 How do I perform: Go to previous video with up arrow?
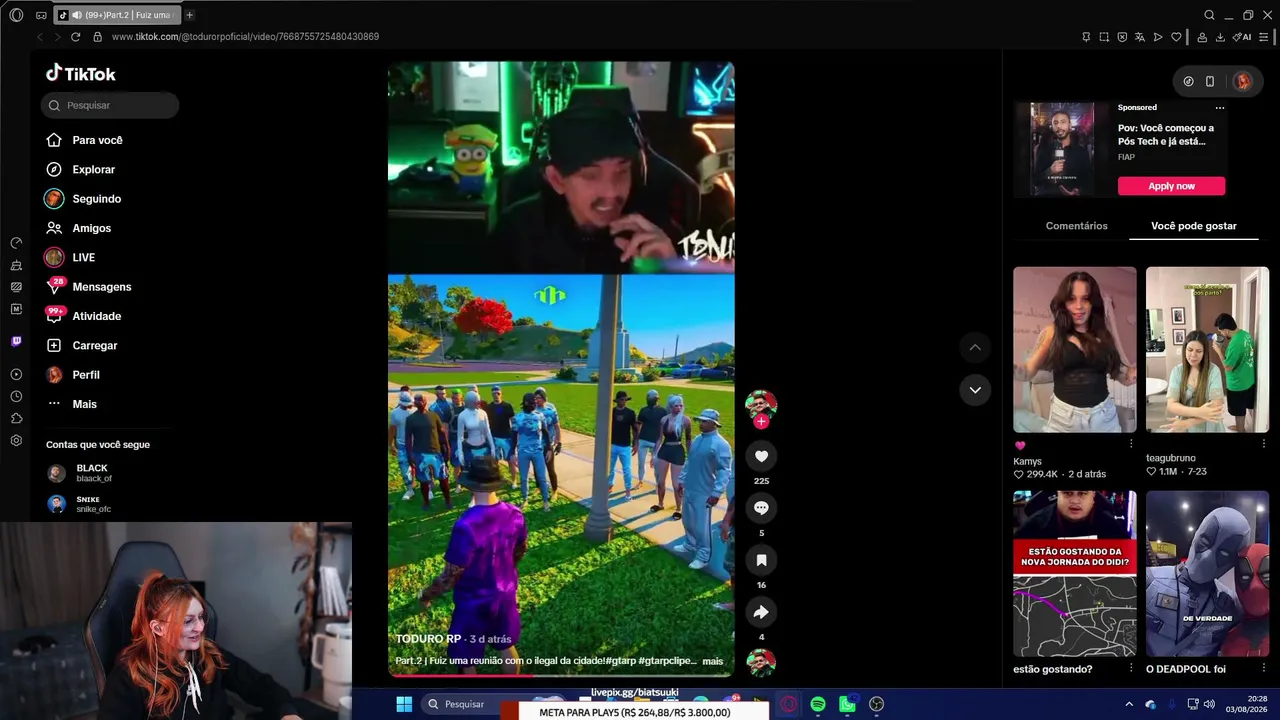point(975,347)
